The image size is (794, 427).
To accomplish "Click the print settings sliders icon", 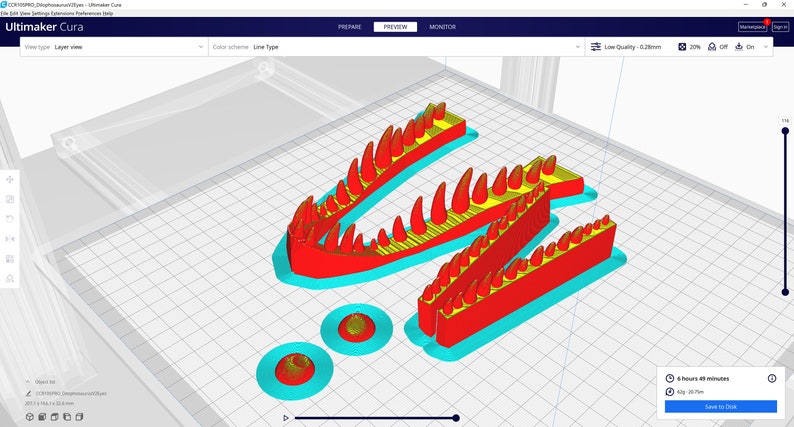I will [596, 47].
